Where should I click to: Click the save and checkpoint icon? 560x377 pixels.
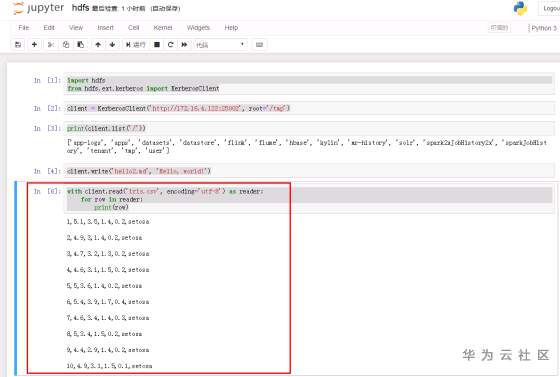coord(18,45)
